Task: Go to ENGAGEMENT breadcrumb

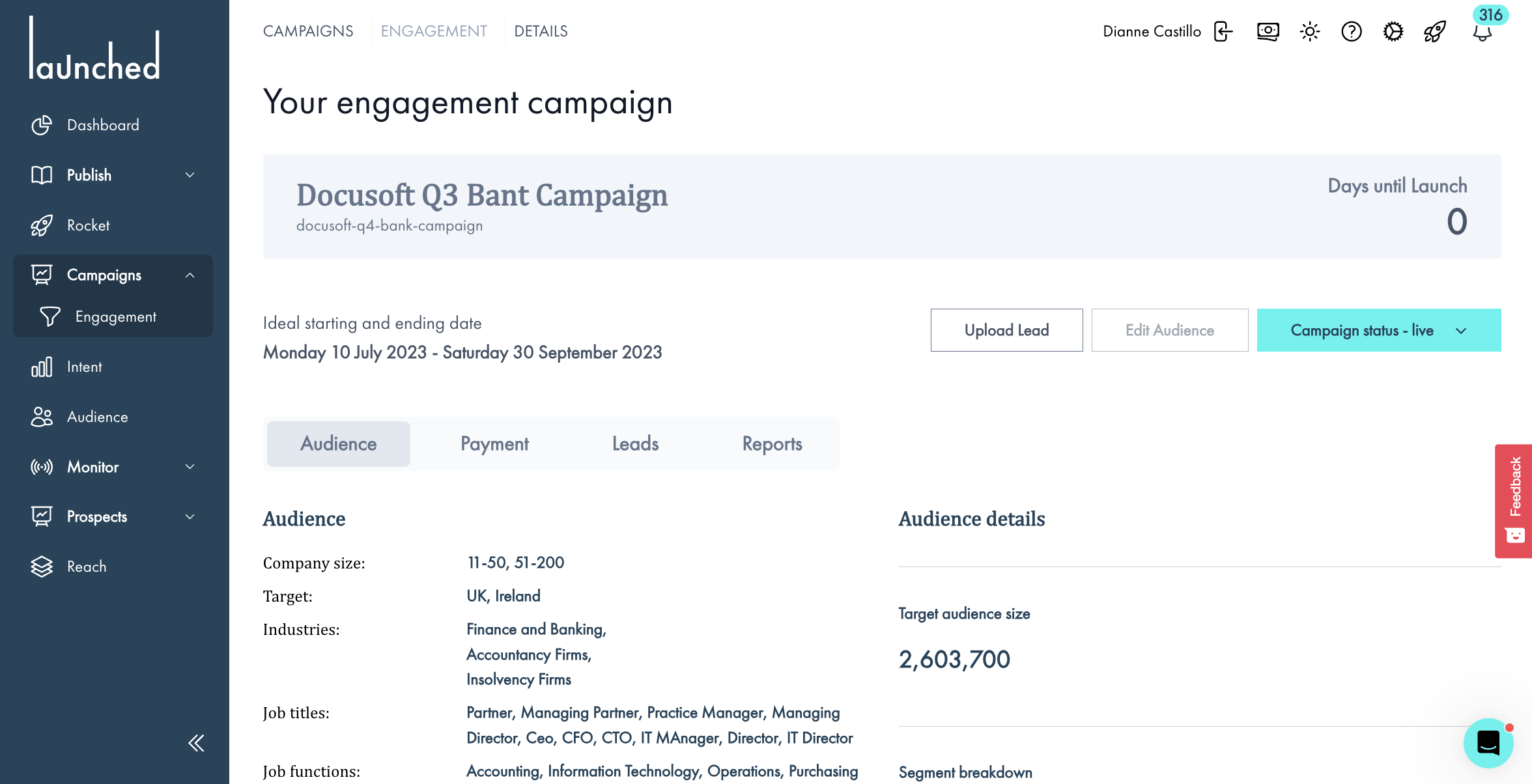Action: pyautogui.click(x=434, y=31)
